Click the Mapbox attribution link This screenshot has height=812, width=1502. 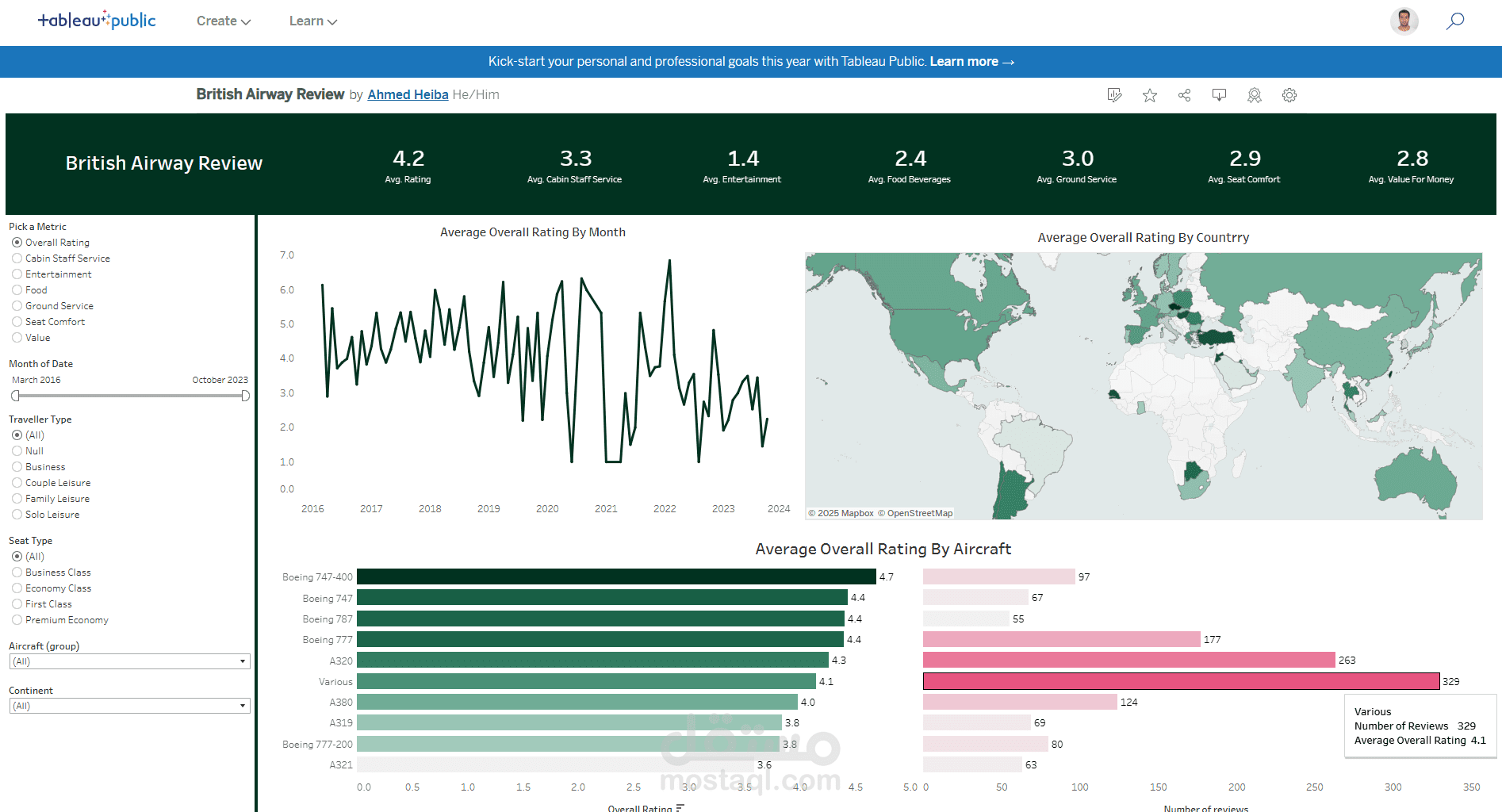[x=841, y=513]
